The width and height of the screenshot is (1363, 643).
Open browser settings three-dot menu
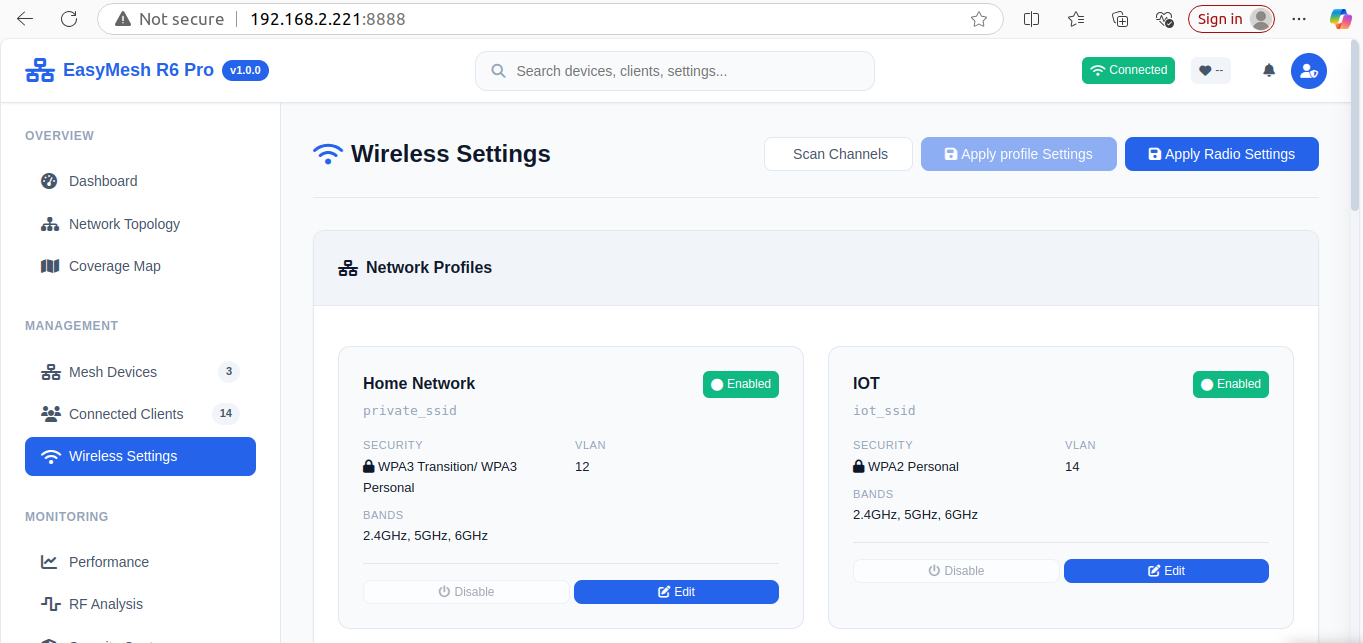pos(1299,19)
